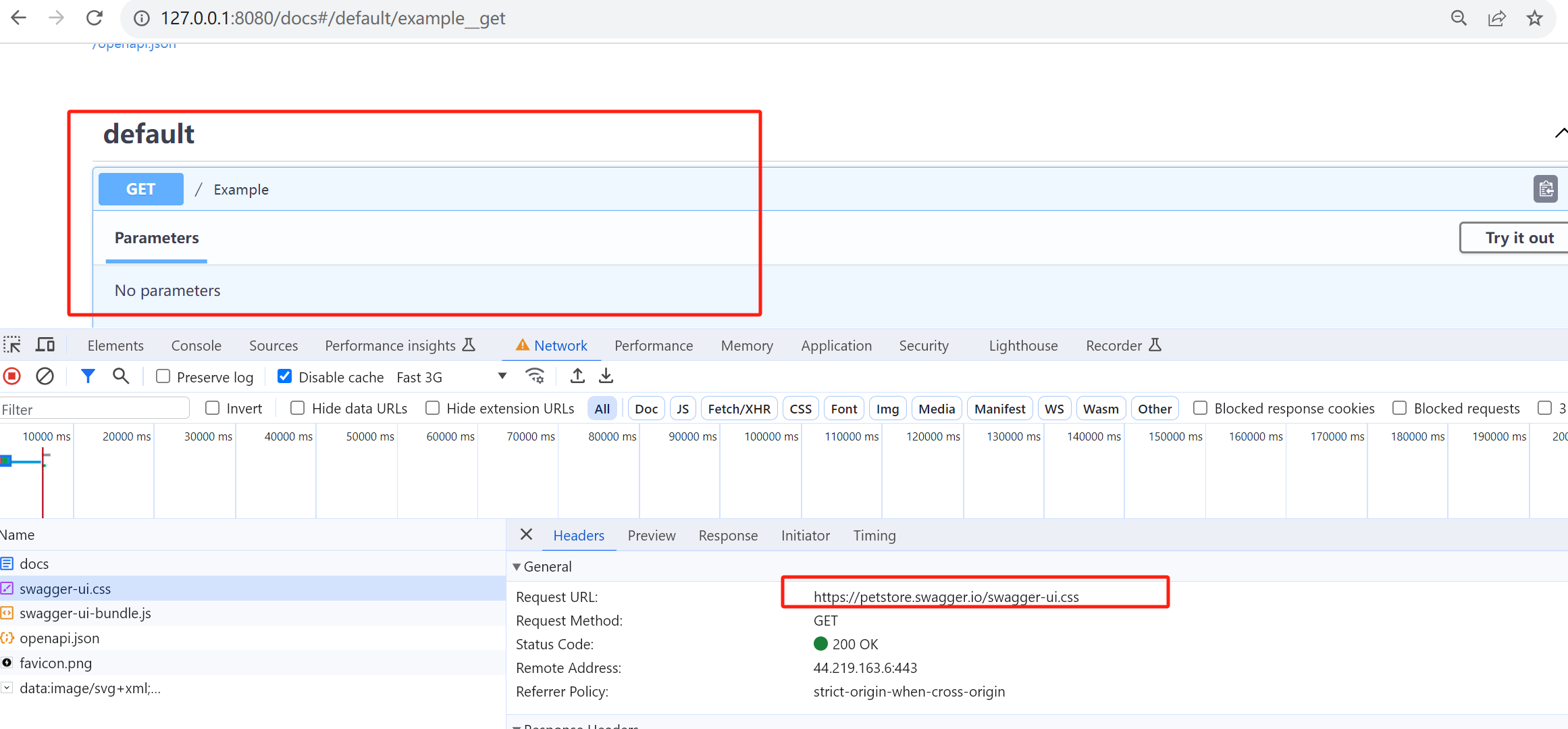The image size is (1568, 729).
Task: Select the Headers tab
Action: pos(579,535)
